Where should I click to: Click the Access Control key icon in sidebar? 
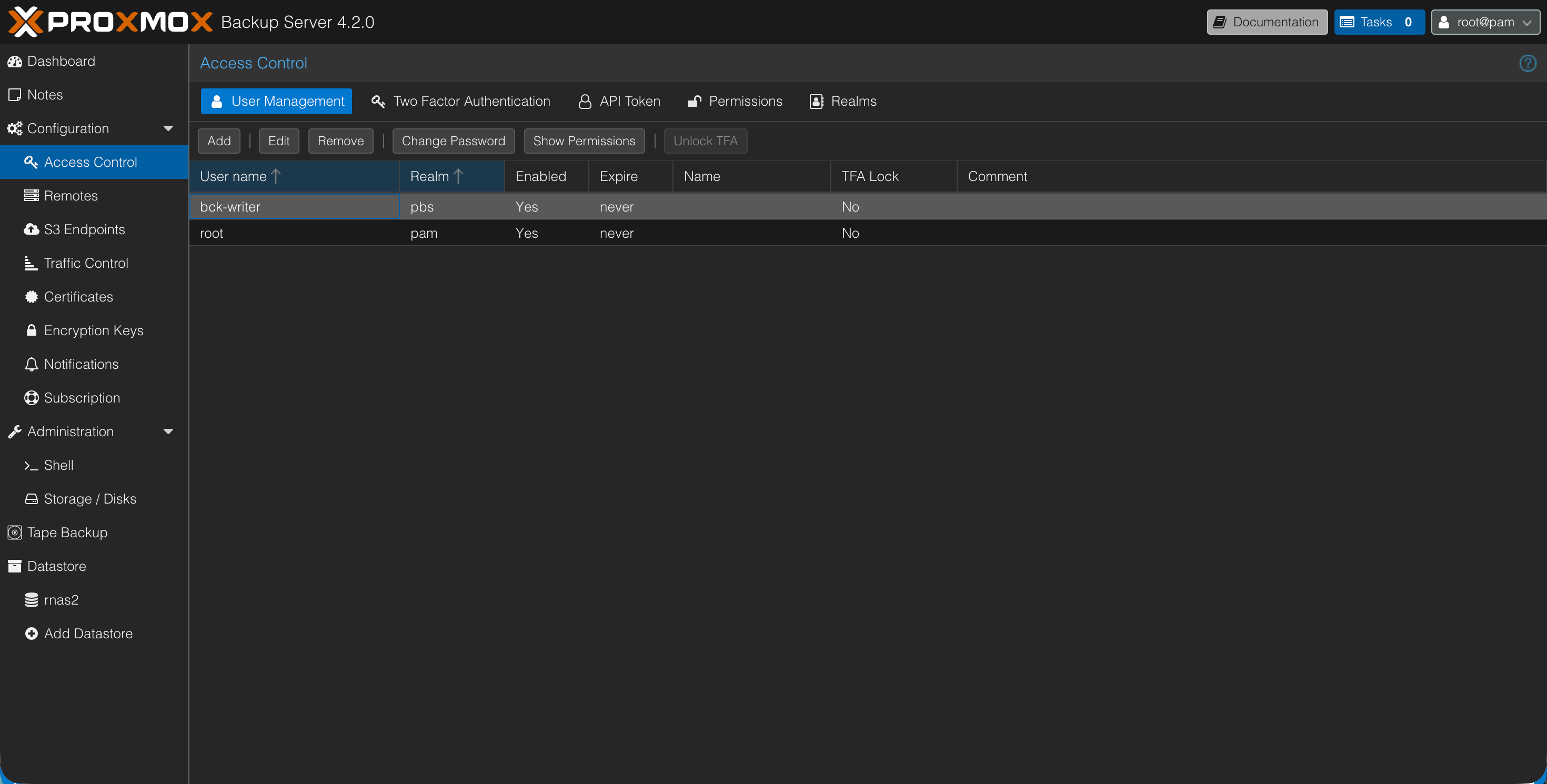31,162
